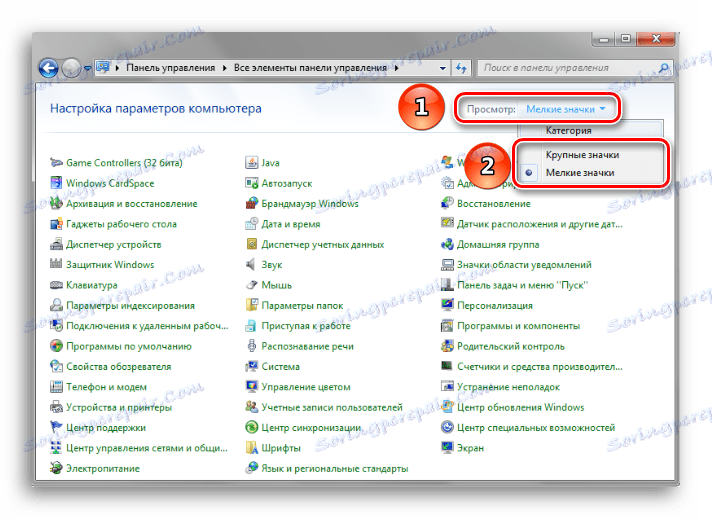Image resolution: width=712 pixels, height=519 pixels.
Task: Expand the arrow after Все элементы панели управления
Action: 396,68
